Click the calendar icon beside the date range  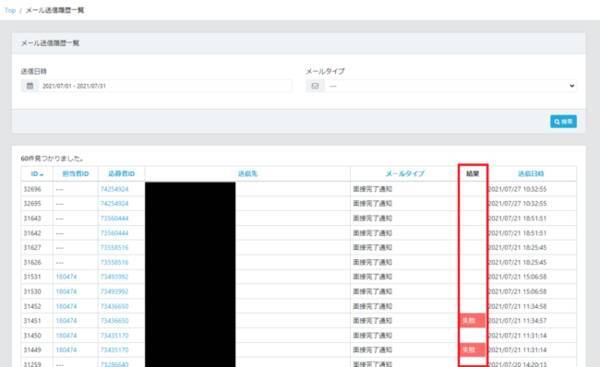coord(29,86)
